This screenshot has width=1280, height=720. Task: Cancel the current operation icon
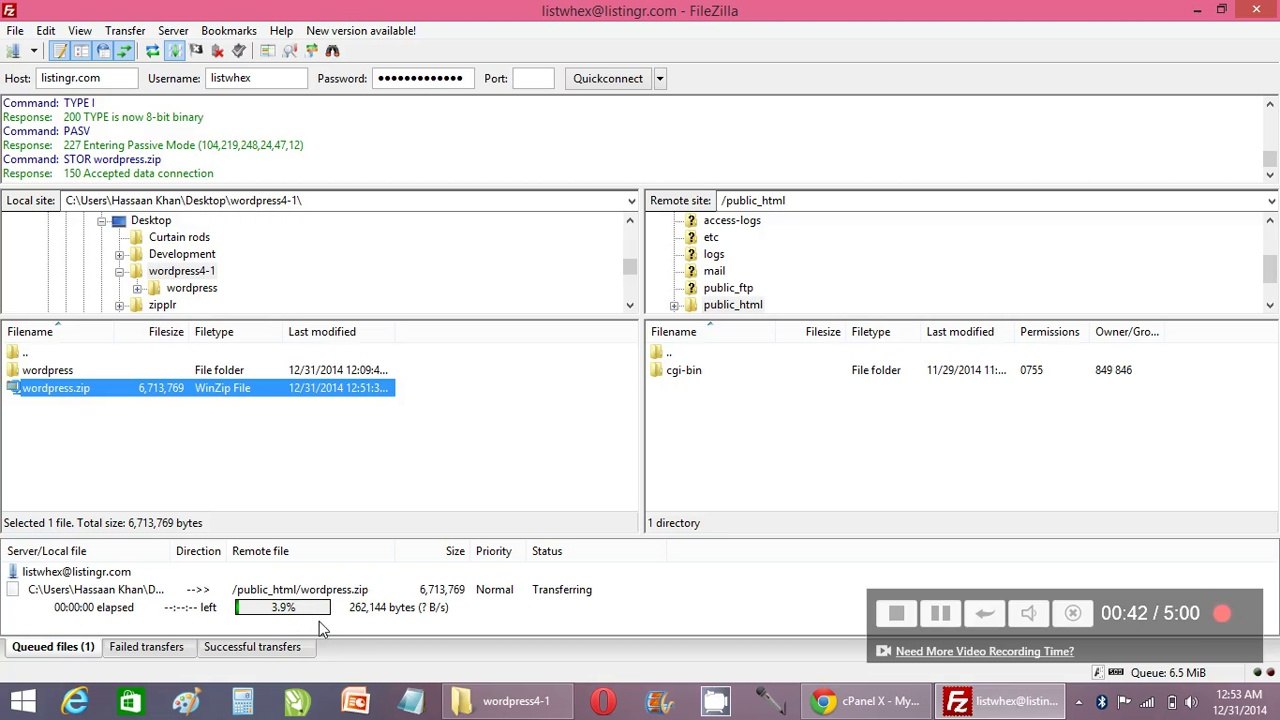click(x=196, y=51)
